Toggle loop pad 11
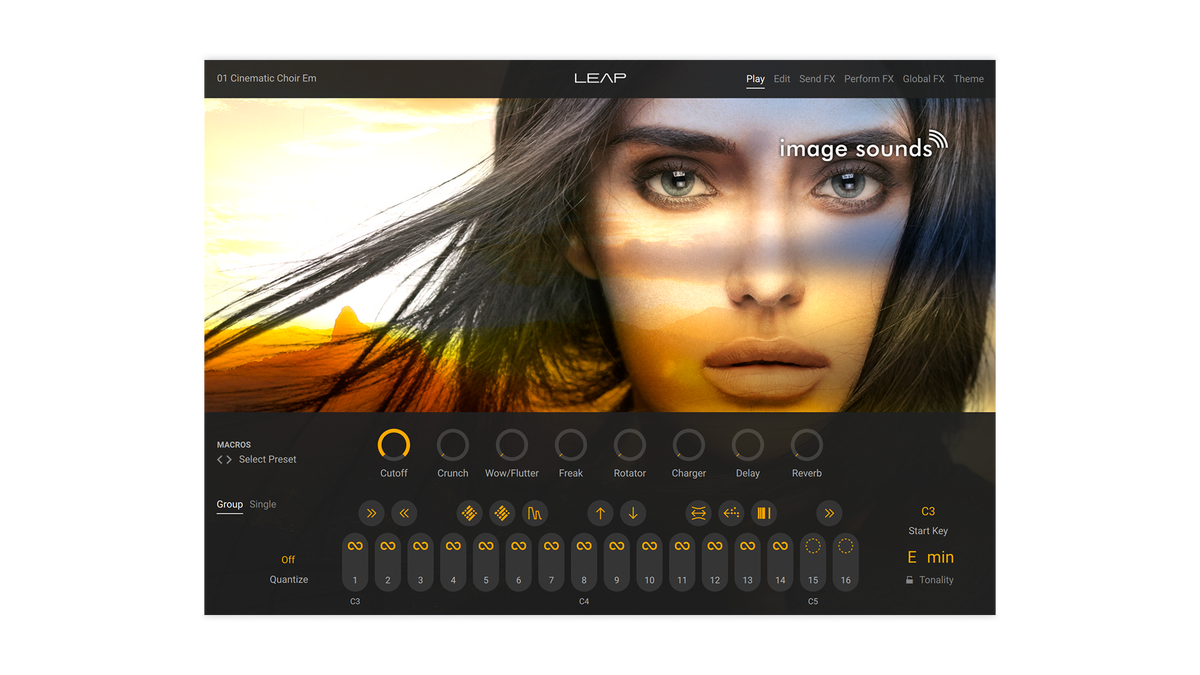Viewport: 1200px width, 675px height. [682, 562]
